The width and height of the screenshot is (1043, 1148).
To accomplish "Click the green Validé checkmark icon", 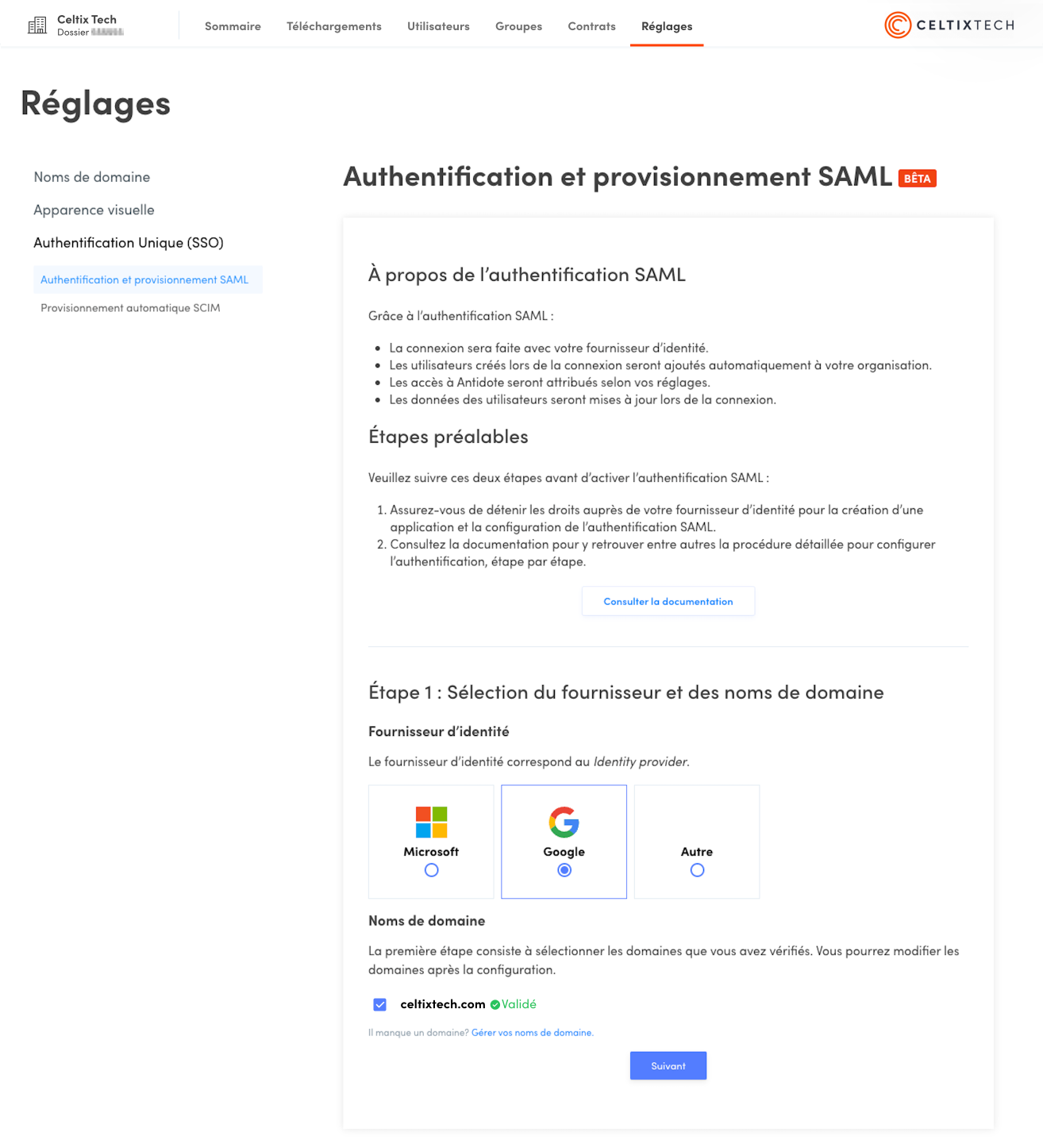I will click(495, 1005).
